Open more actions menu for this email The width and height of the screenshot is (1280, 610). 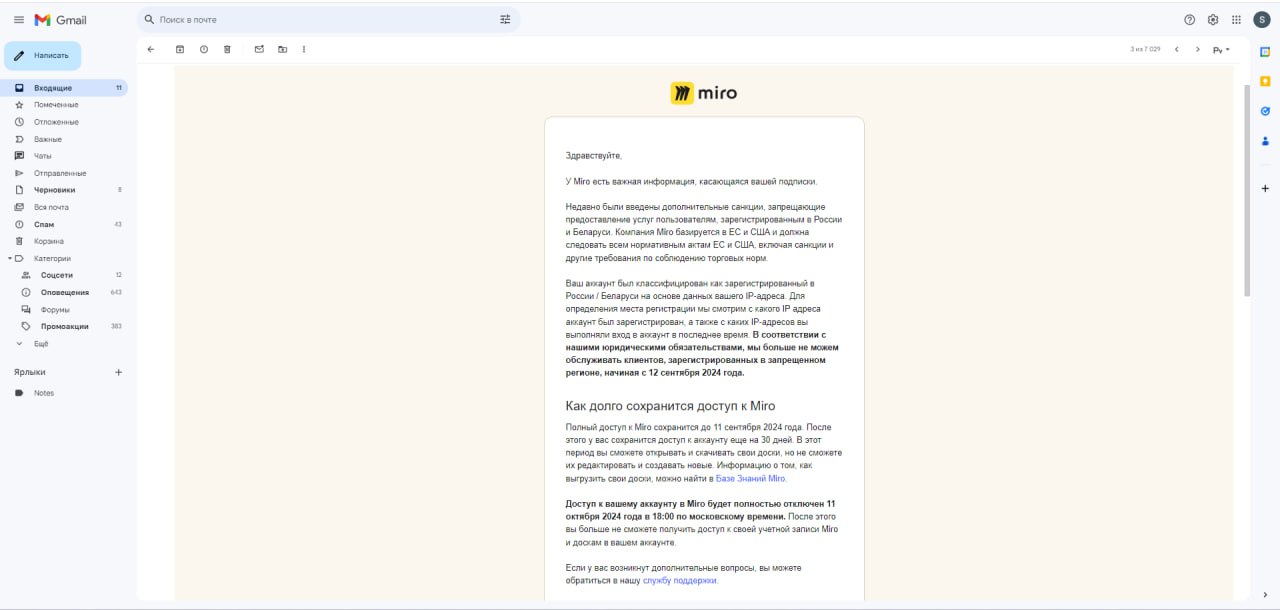click(x=303, y=48)
